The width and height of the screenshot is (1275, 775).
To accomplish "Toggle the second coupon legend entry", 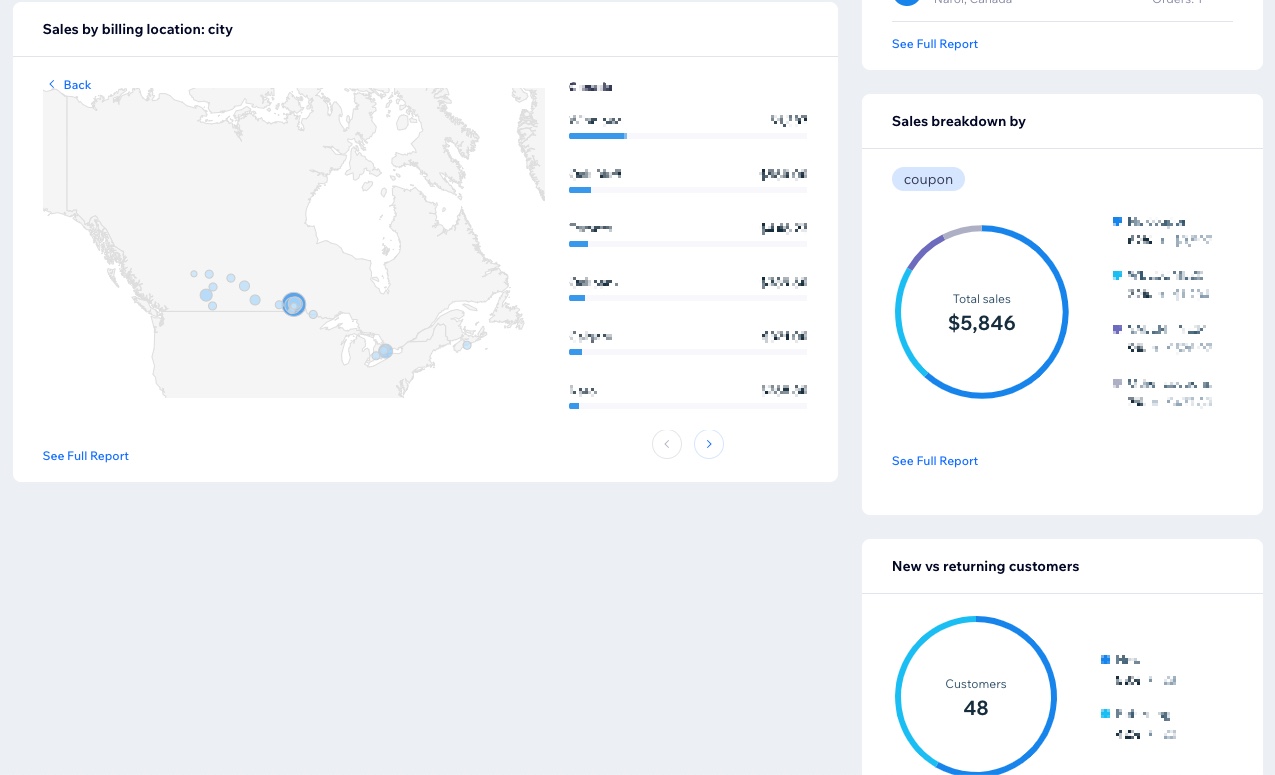I will pyautogui.click(x=1117, y=275).
